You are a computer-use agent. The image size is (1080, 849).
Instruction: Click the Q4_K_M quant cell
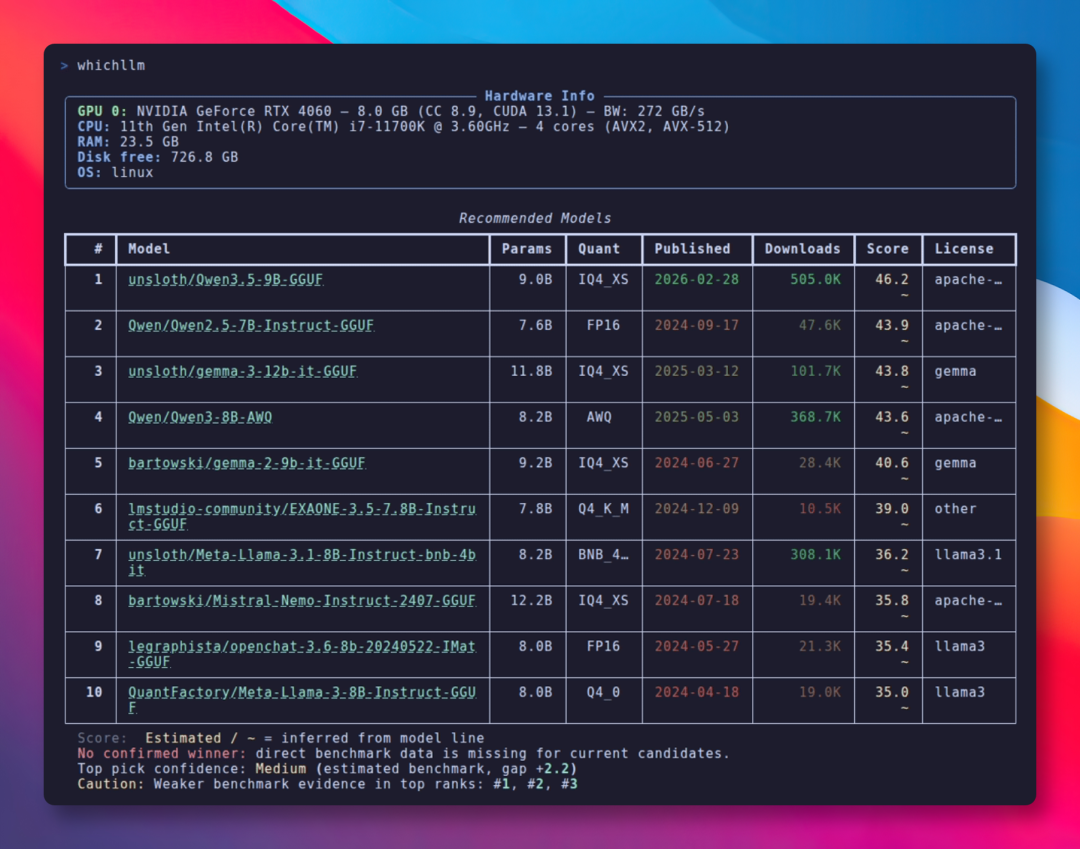603,509
